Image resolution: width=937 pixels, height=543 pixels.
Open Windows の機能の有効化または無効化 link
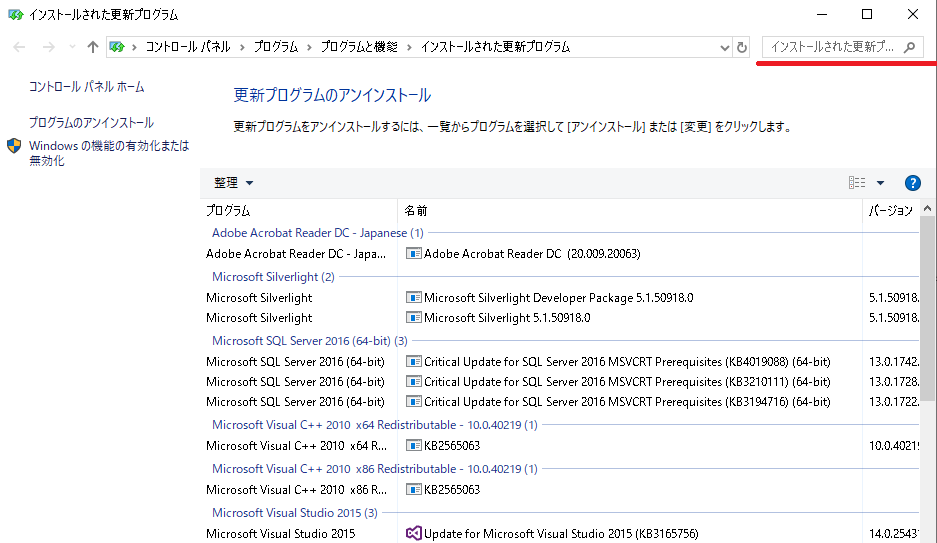click(109, 153)
